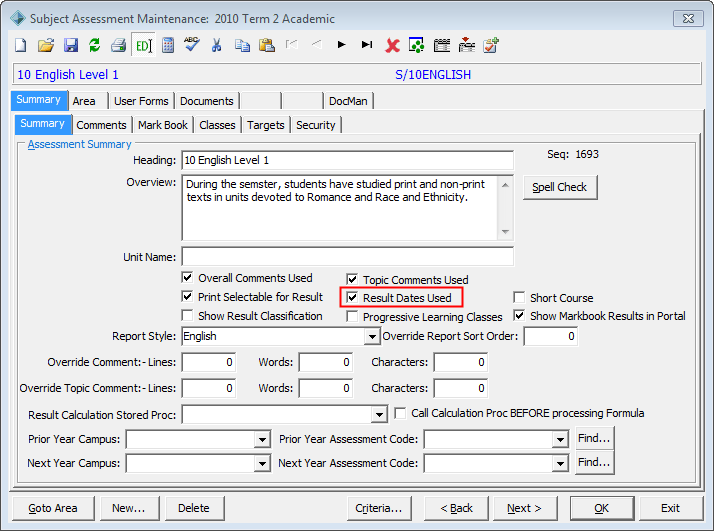Go to next record arrow icon

pyautogui.click(x=342, y=44)
